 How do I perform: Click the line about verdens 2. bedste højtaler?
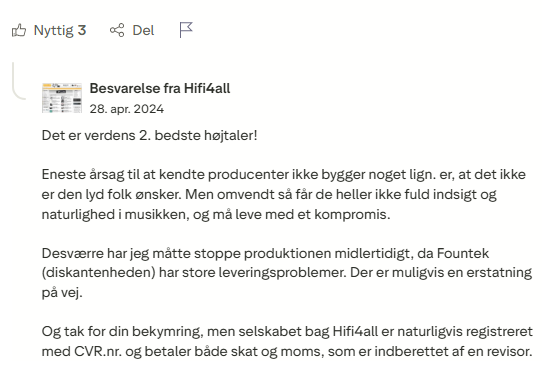tap(149, 136)
